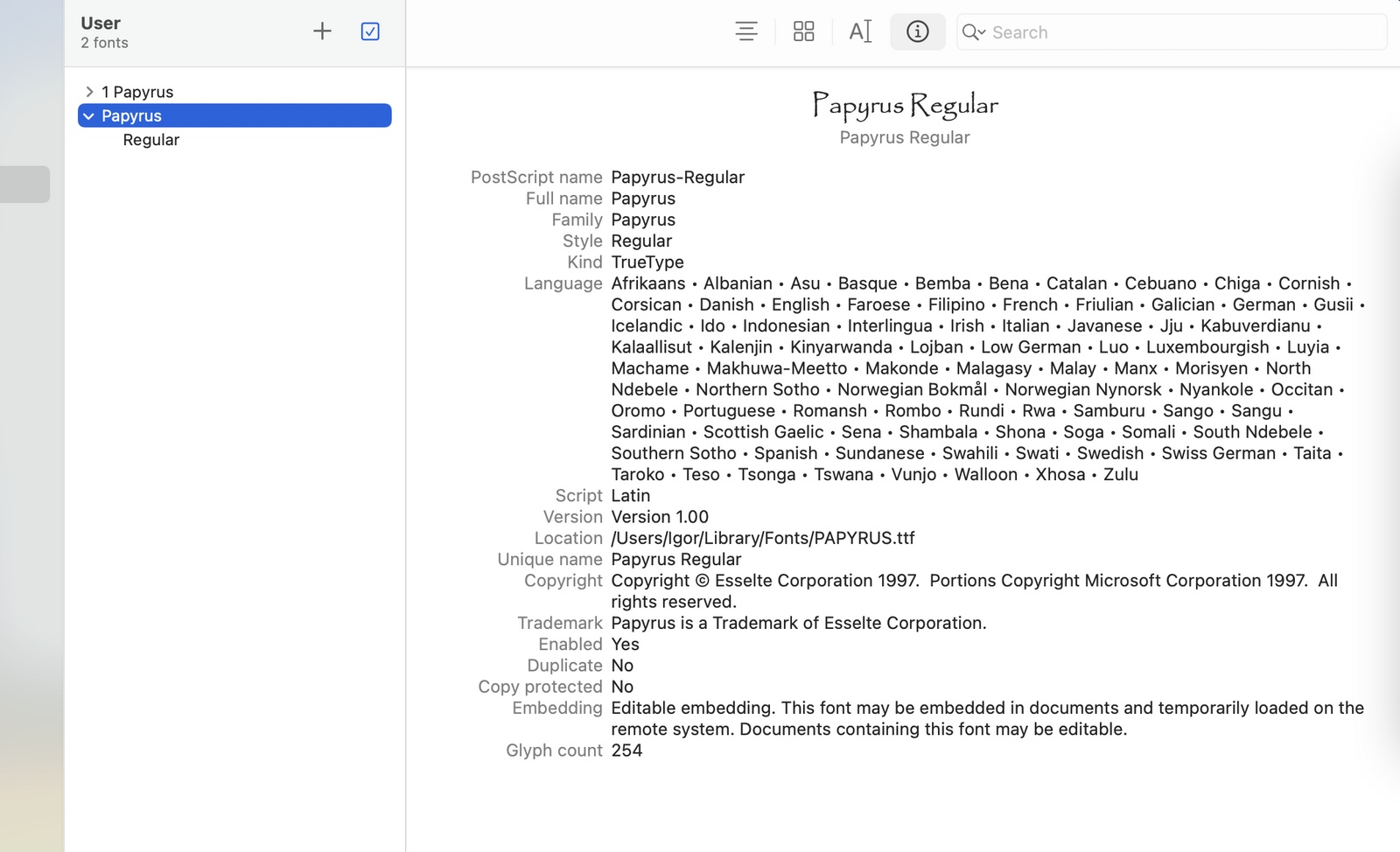Click the User collection header
1400x852 pixels.
(x=101, y=23)
